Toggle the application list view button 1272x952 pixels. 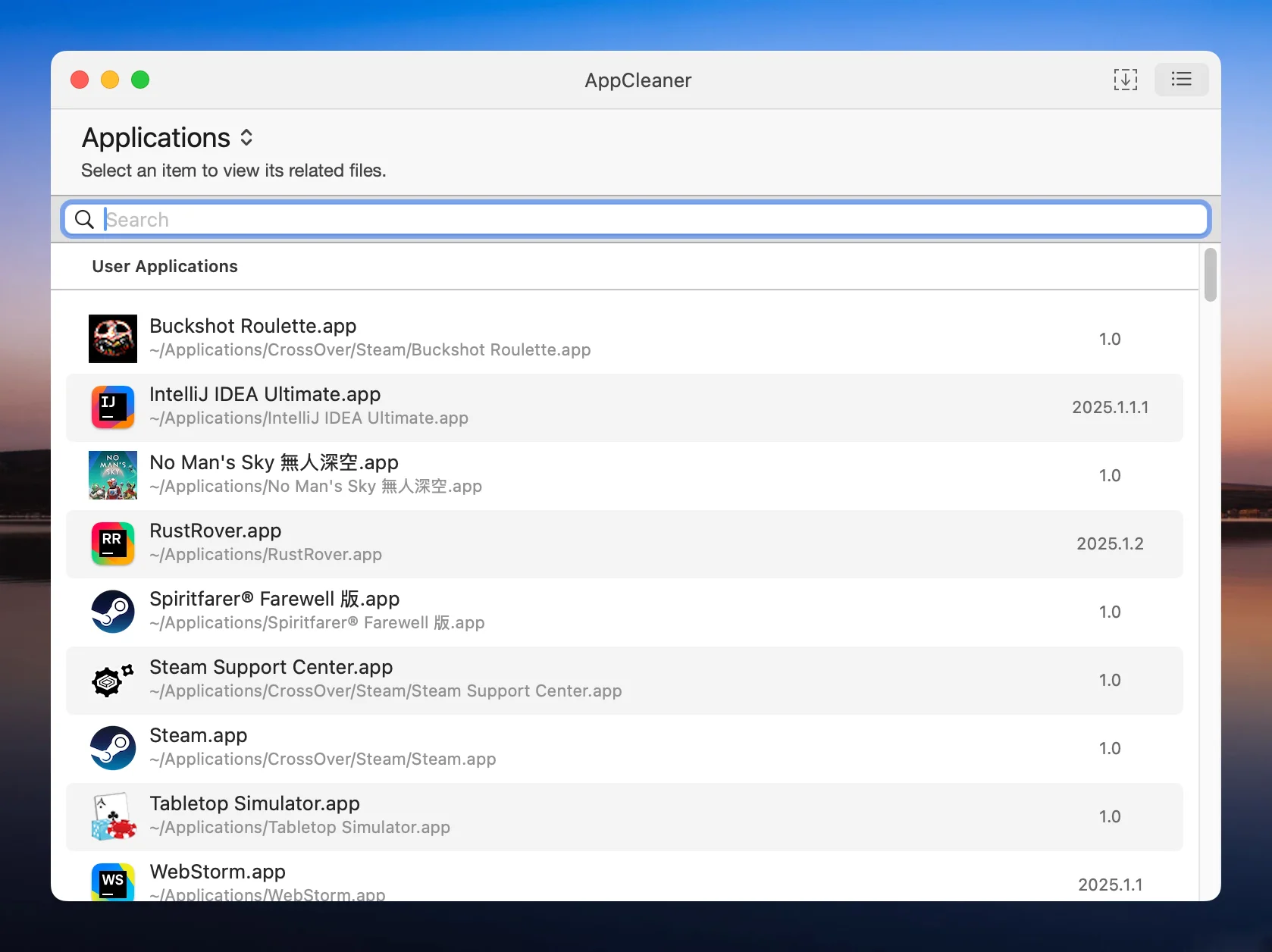pyautogui.click(x=1181, y=80)
